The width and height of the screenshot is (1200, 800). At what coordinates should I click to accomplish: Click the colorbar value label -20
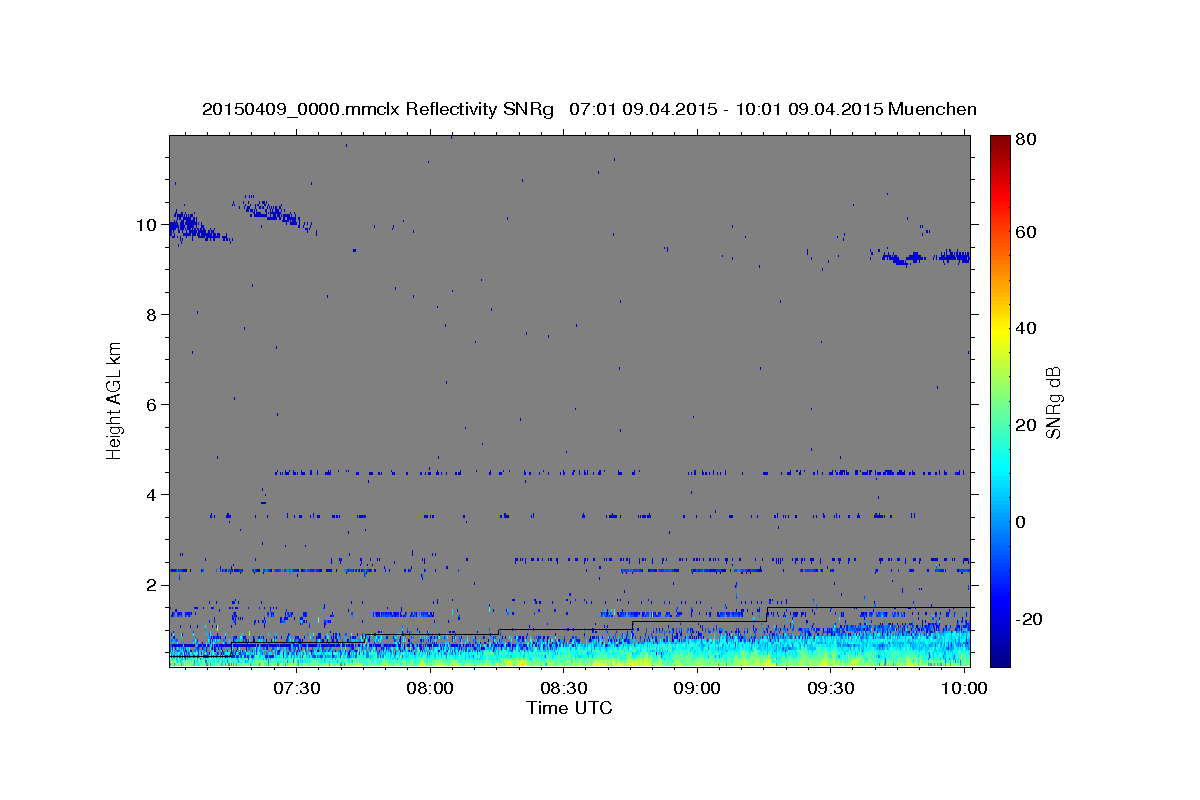[1030, 618]
